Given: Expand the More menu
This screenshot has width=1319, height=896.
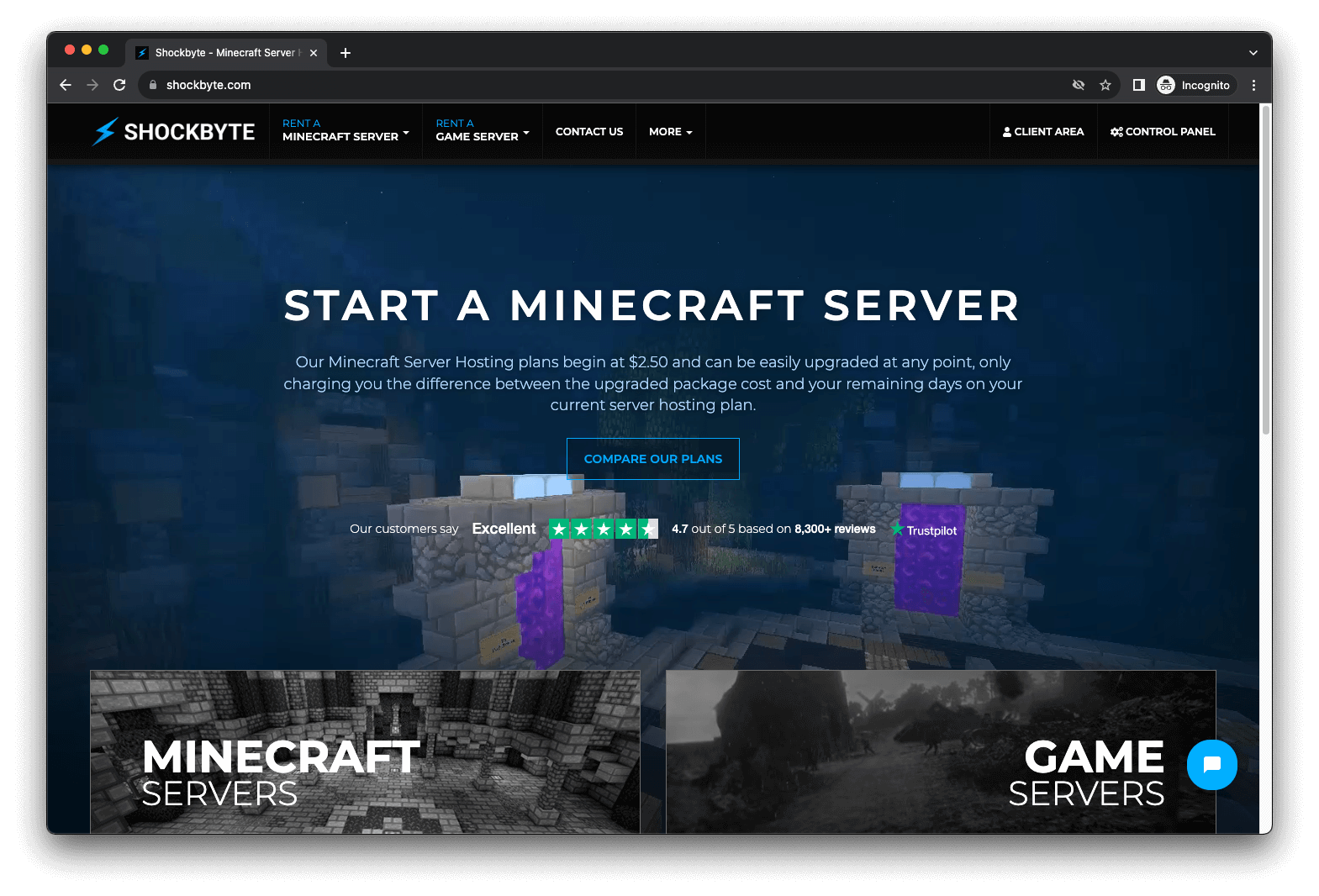Looking at the screenshot, I should pyautogui.click(x=670, y=132).
